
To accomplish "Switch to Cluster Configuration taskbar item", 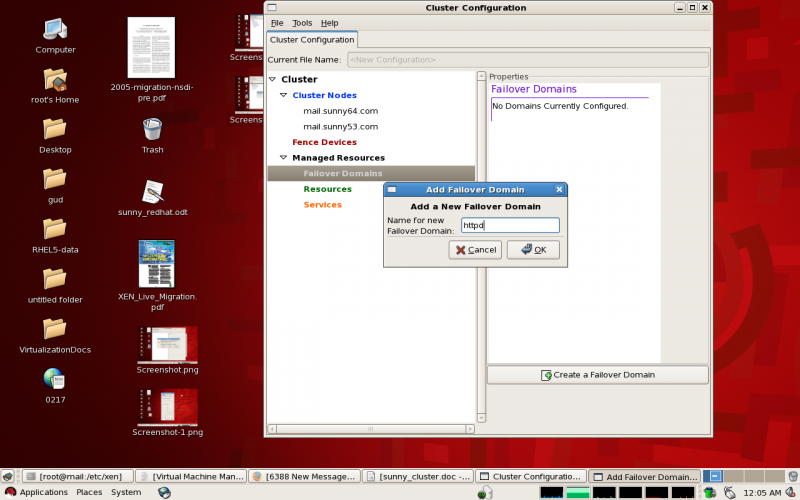I will (x=531, y=477).
